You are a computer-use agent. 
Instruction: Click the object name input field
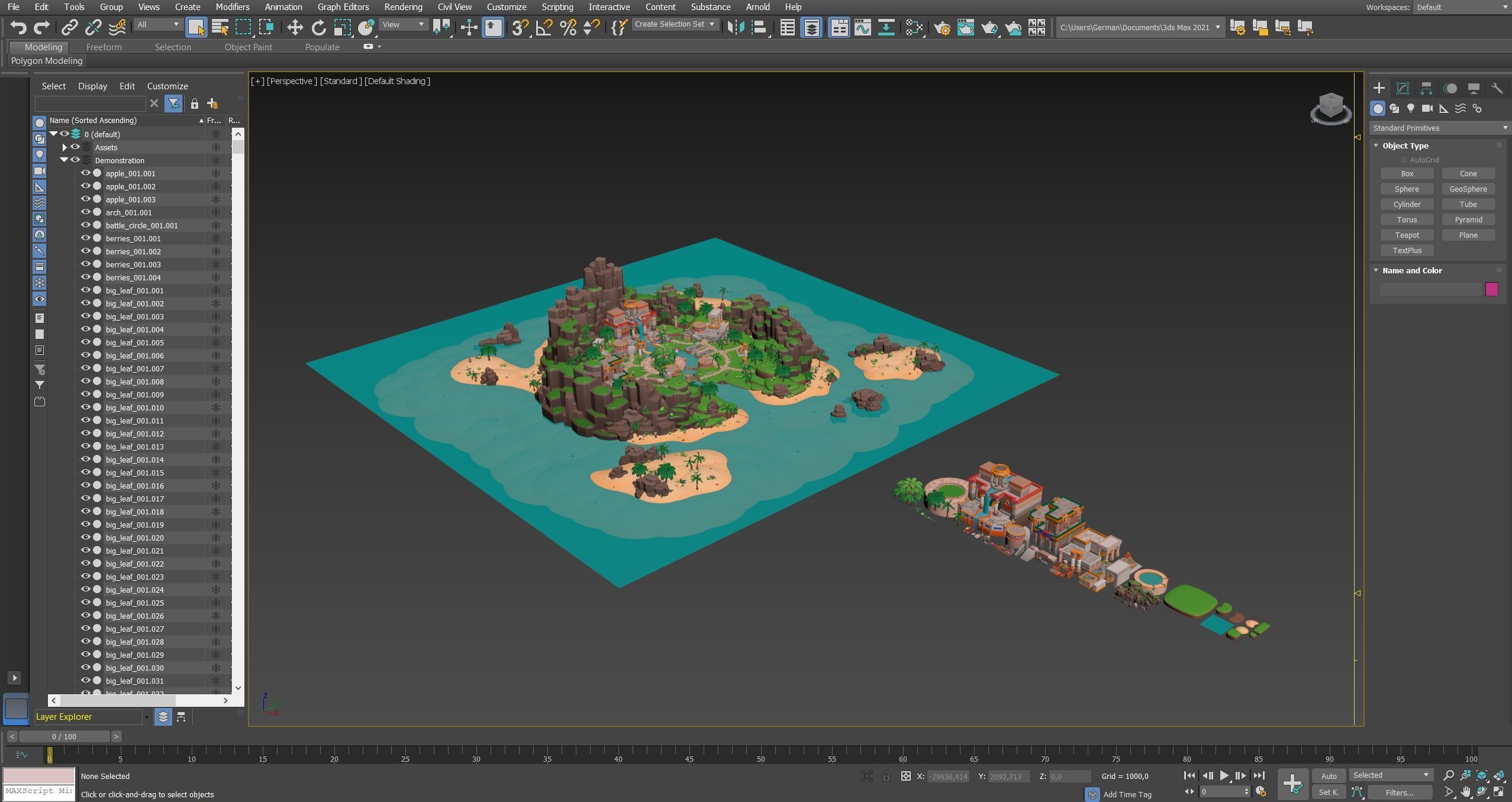pos(1430,289)
